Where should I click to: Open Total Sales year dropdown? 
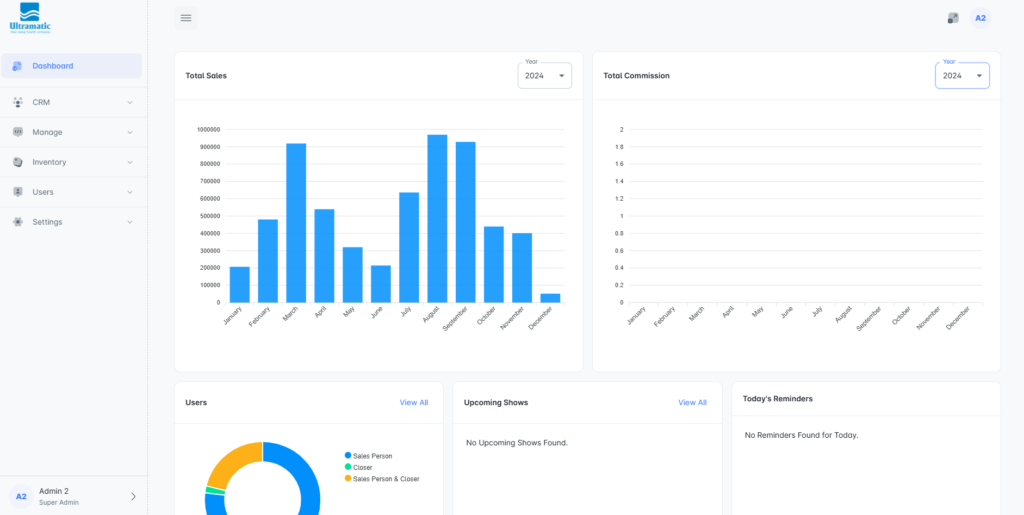click(545, 76)
